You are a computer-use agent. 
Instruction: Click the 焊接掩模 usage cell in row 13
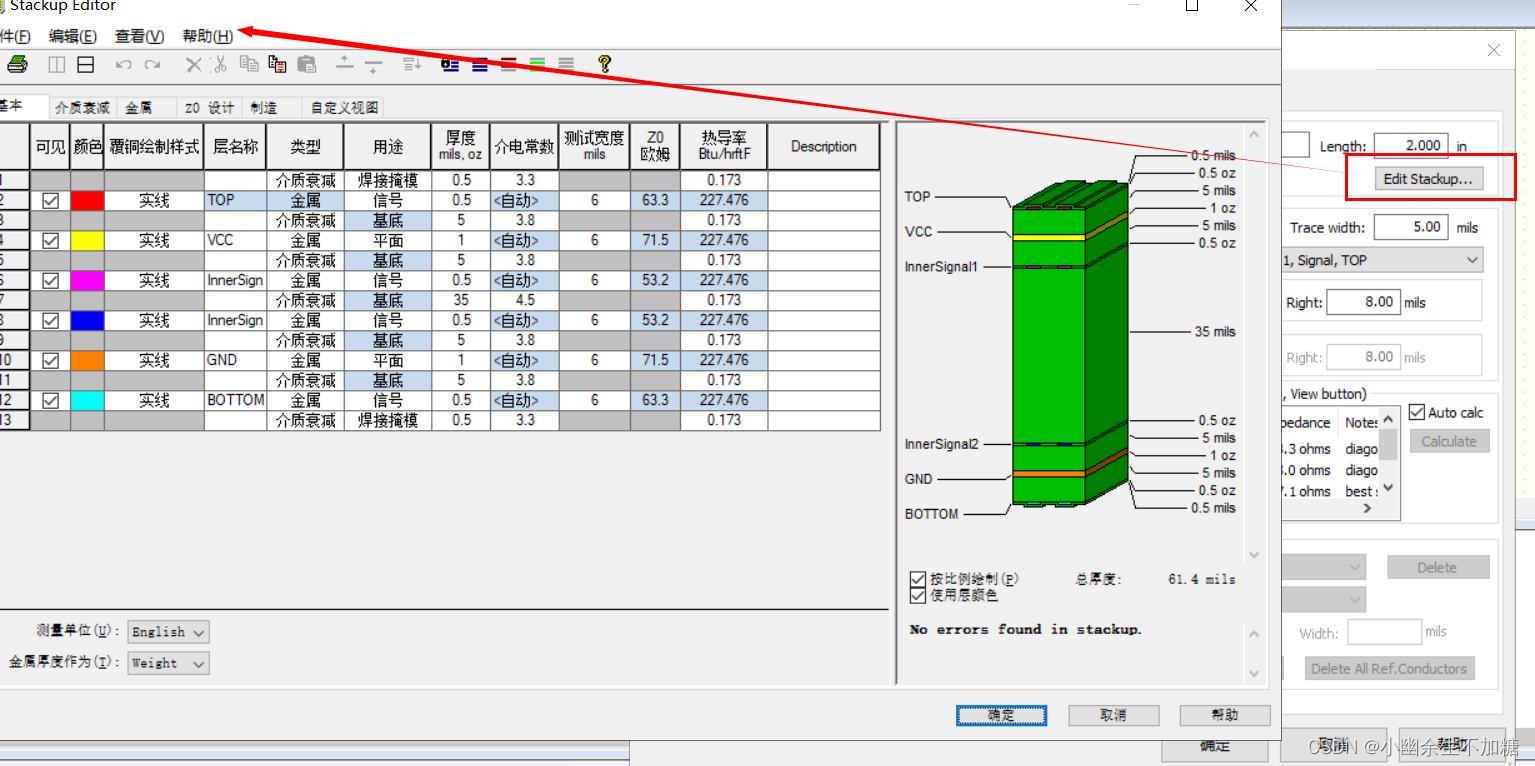(388, 420)
